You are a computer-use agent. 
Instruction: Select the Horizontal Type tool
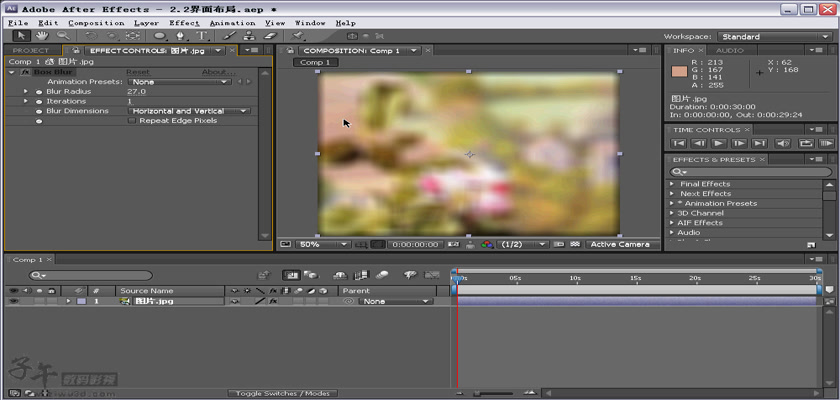[x=203, y=36]
